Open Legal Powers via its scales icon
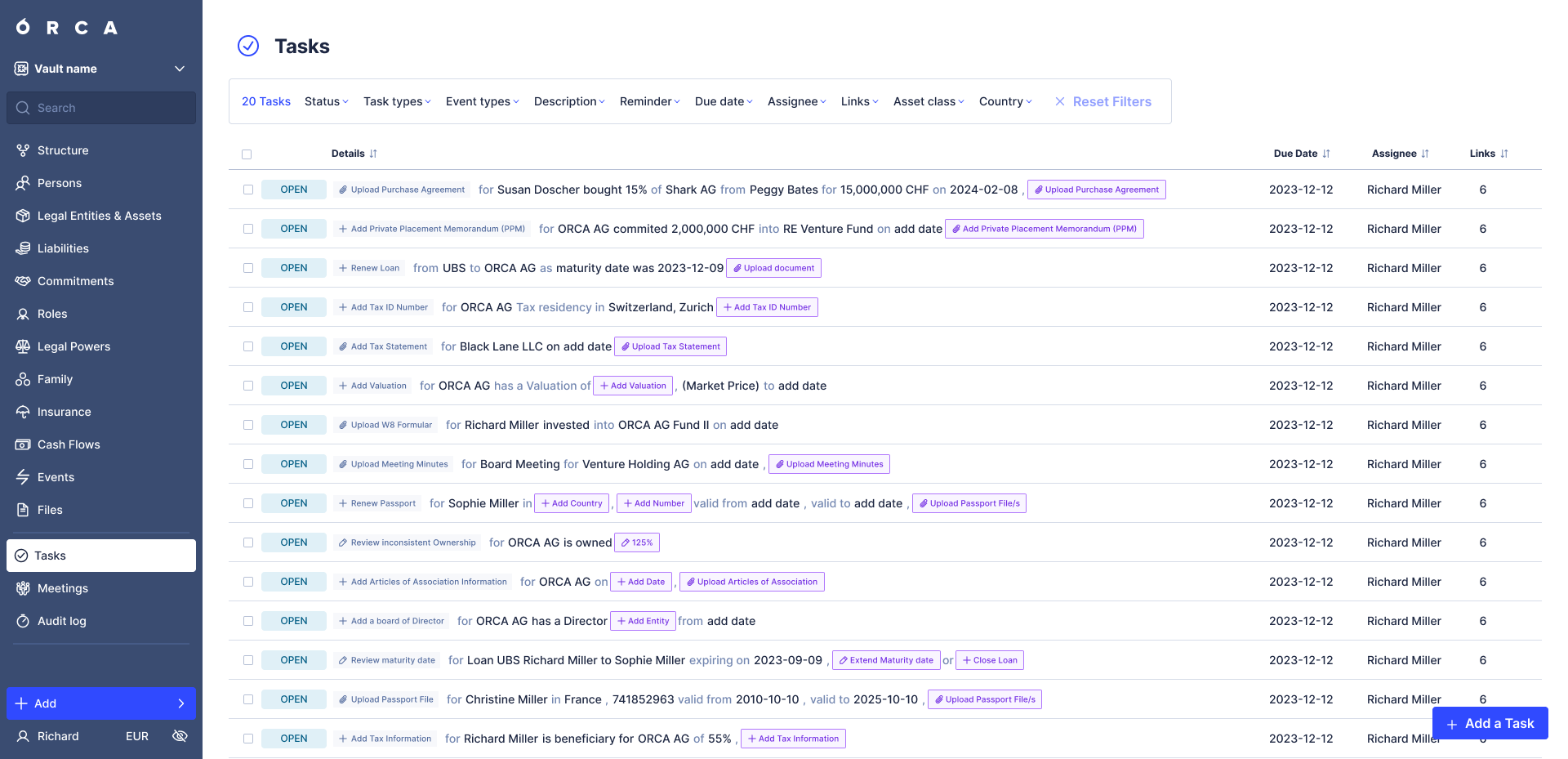1568x759 pixels. click(23, 346)
